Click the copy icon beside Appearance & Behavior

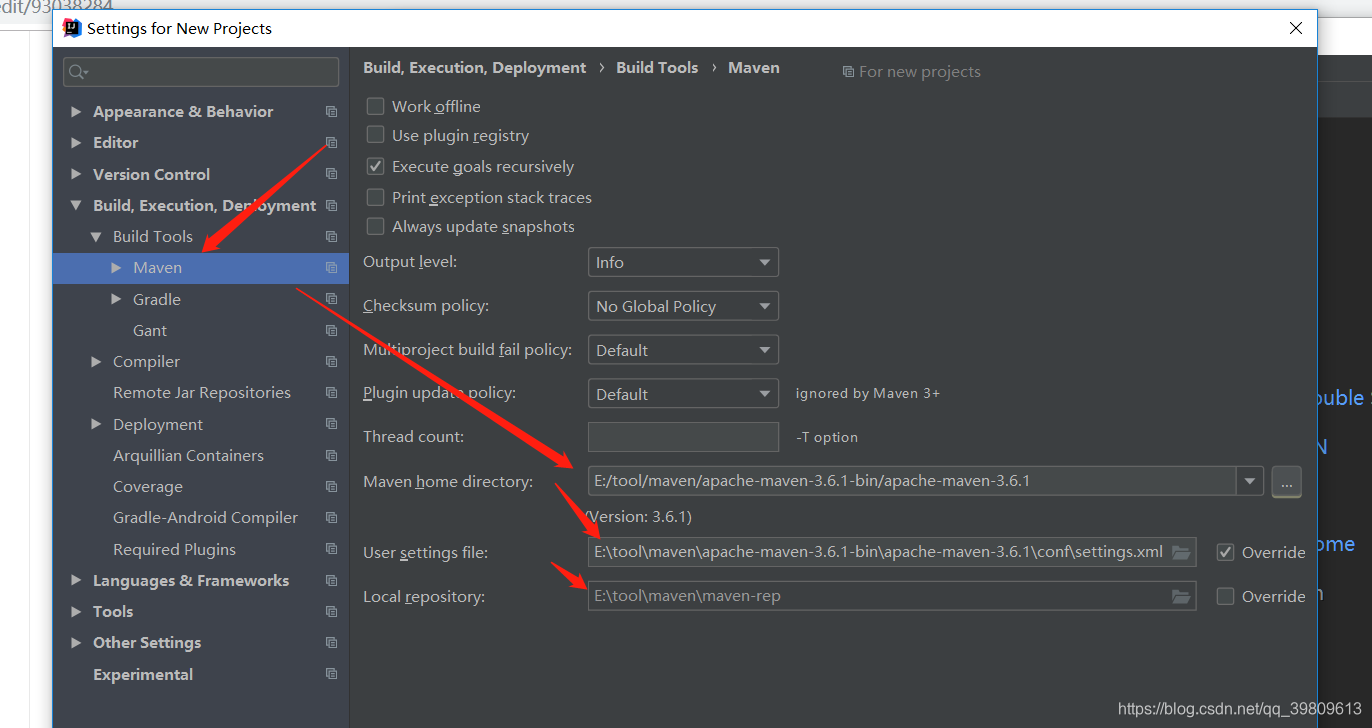click(331, 112)
